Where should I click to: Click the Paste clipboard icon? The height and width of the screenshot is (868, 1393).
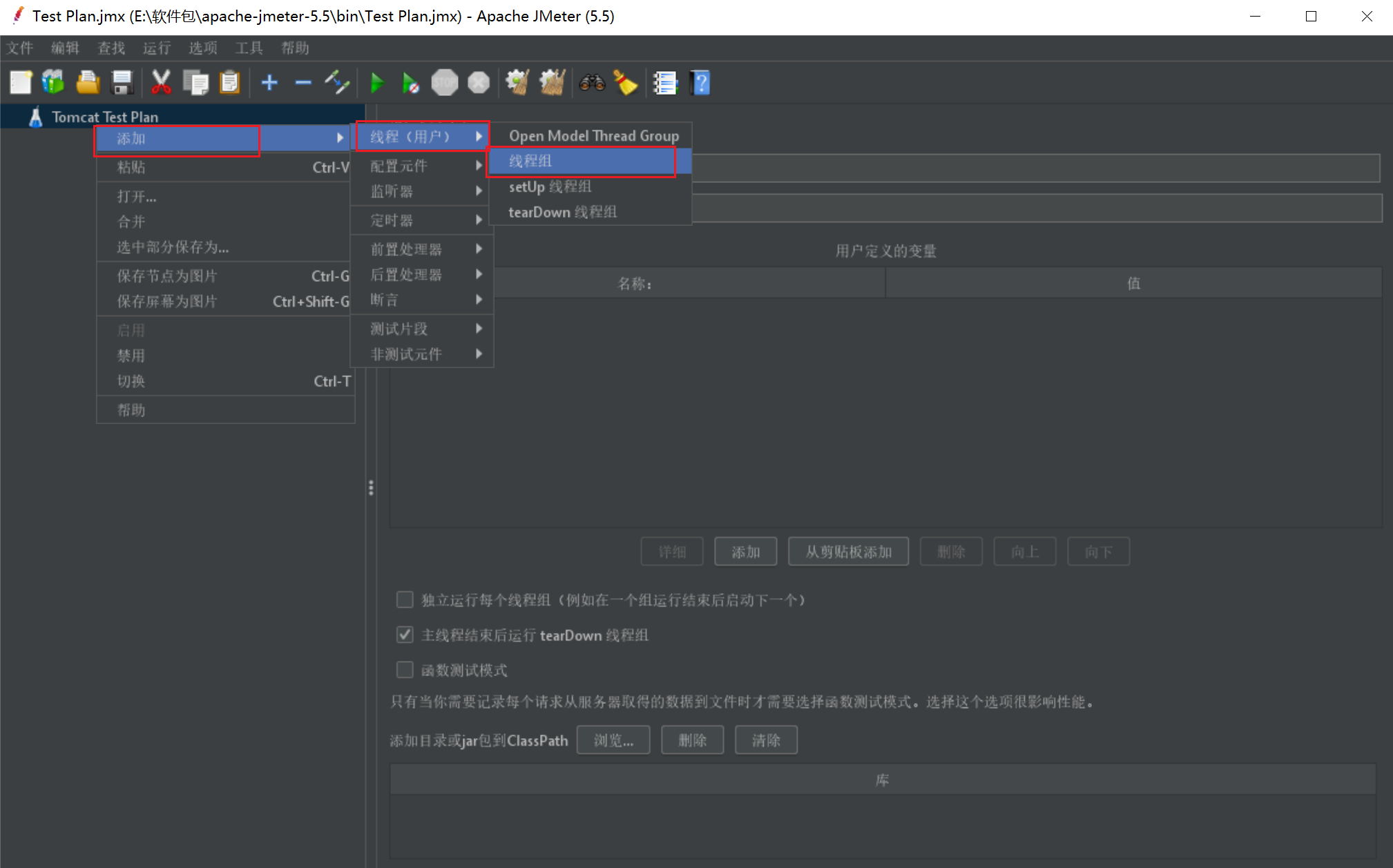click(230, 83)
